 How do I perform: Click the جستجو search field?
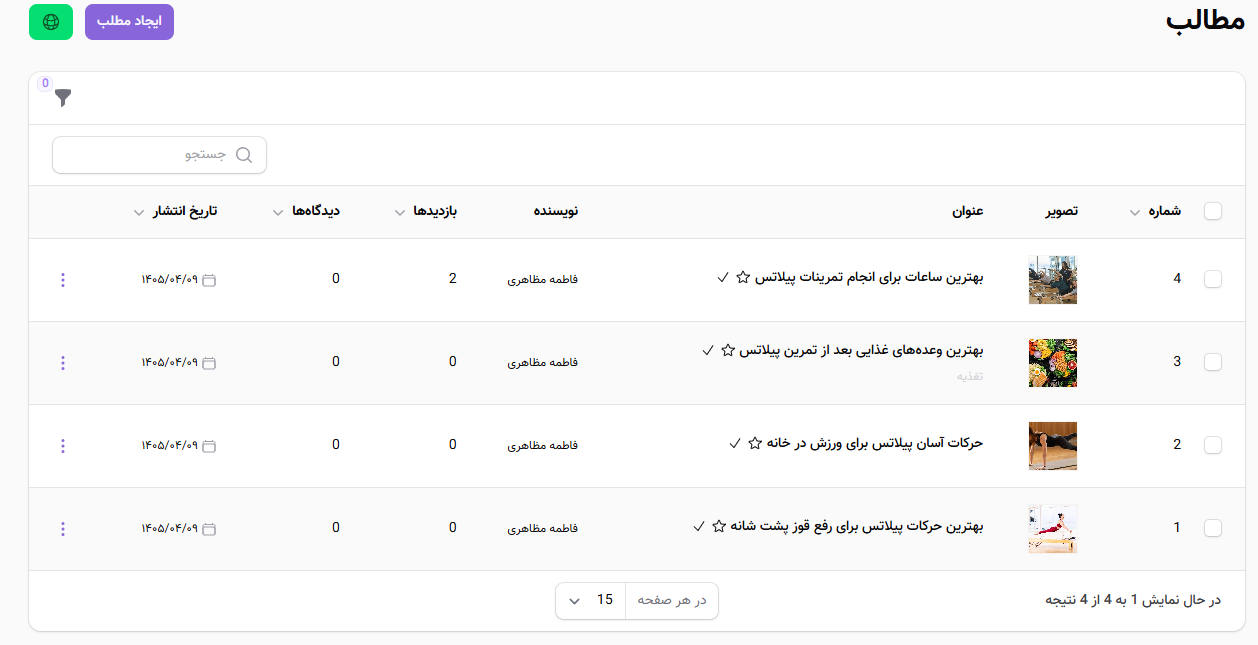click(160, 155)
